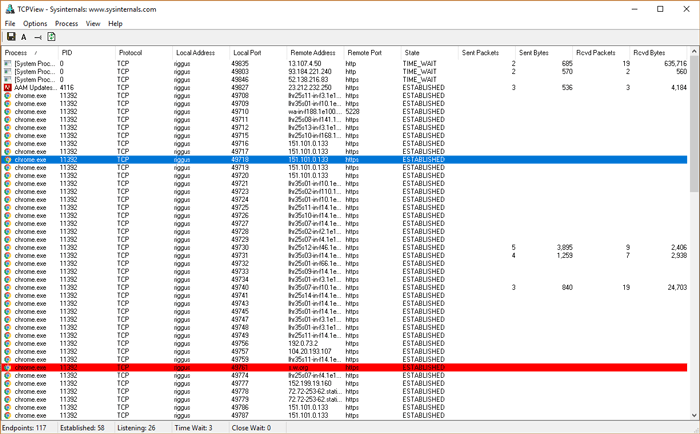Click Rcvd Bytes value 635,716
Image resolution: width=700 pixels, height=434 pixels.
675,63
